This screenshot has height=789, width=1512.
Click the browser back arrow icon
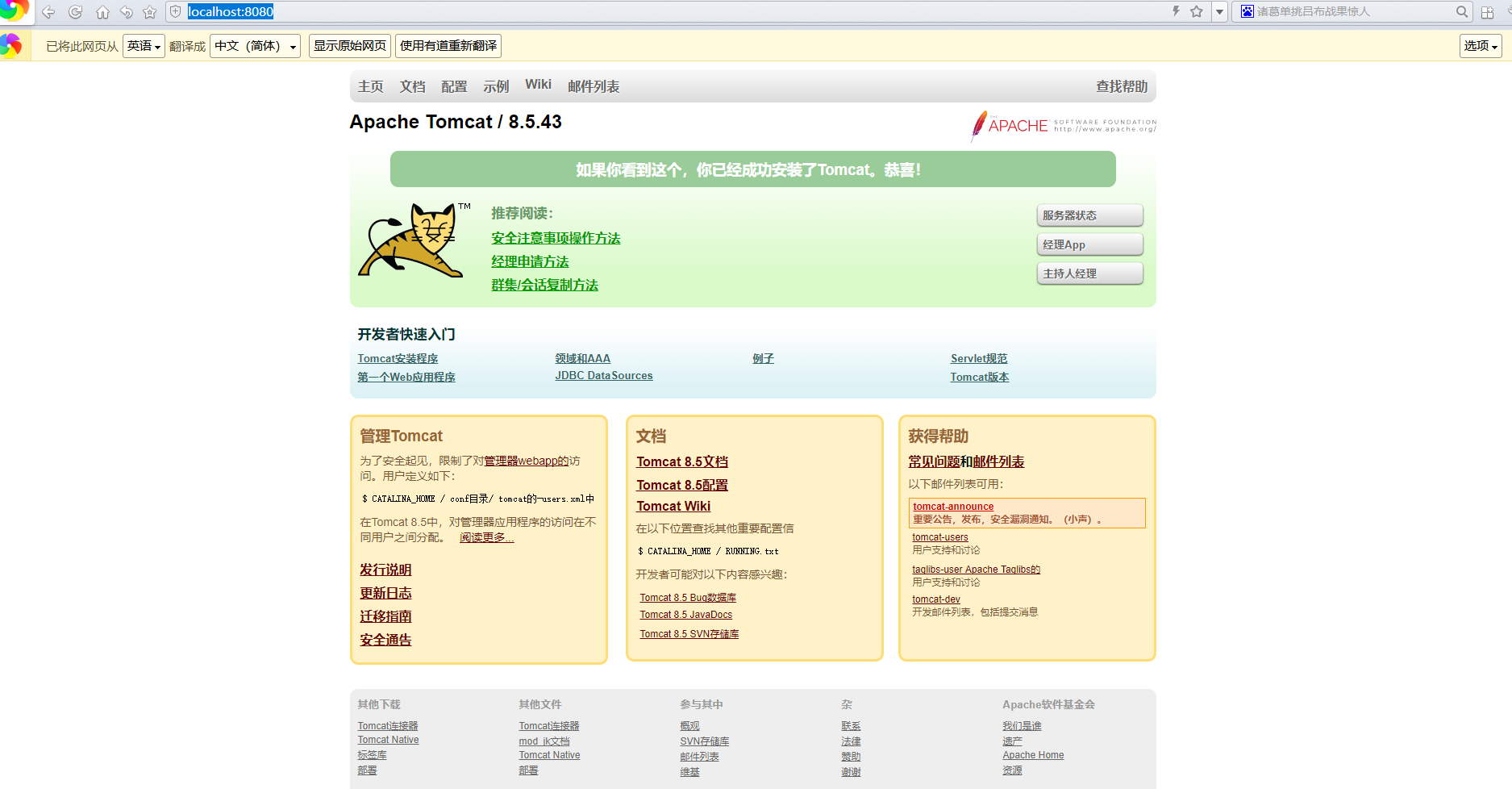tap(48, 12)
